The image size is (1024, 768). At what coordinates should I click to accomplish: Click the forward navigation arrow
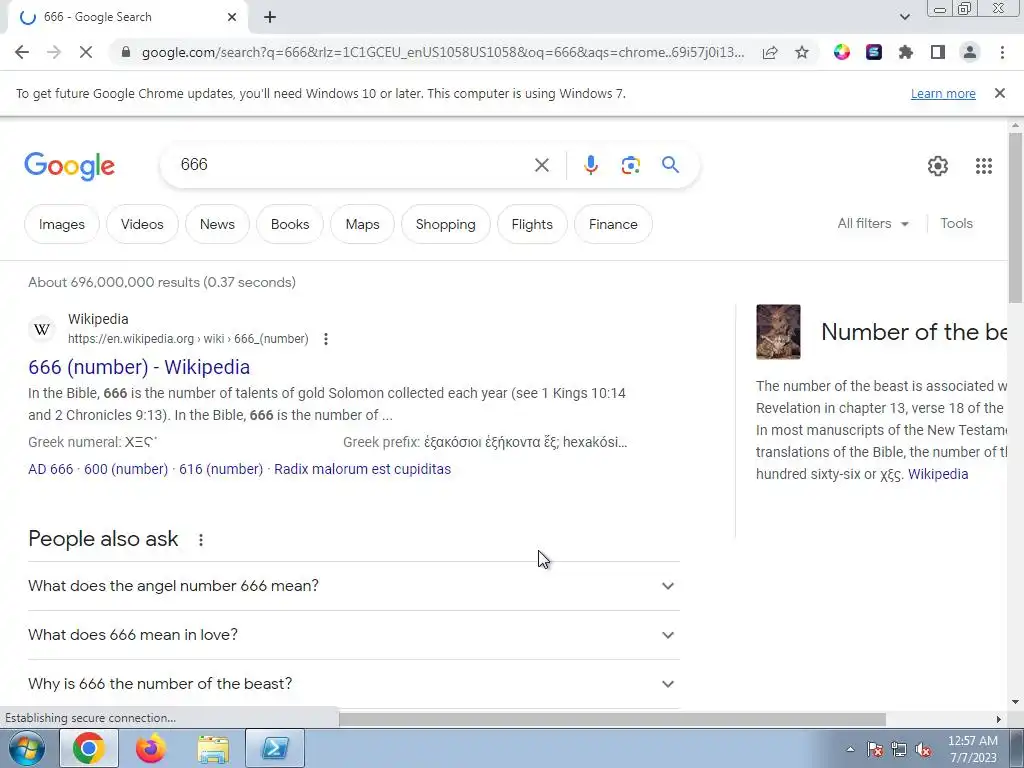(x=54, y=52)
